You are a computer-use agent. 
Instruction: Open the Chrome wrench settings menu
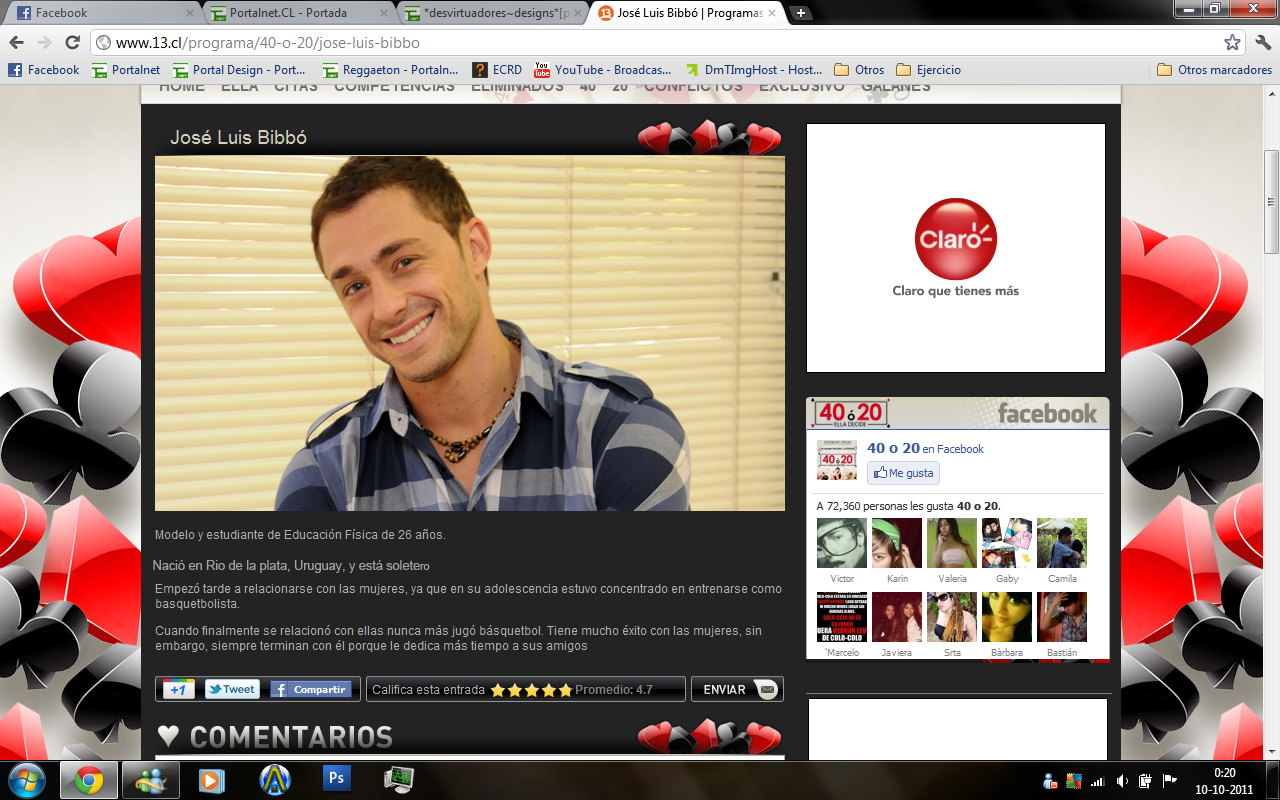1262,43
